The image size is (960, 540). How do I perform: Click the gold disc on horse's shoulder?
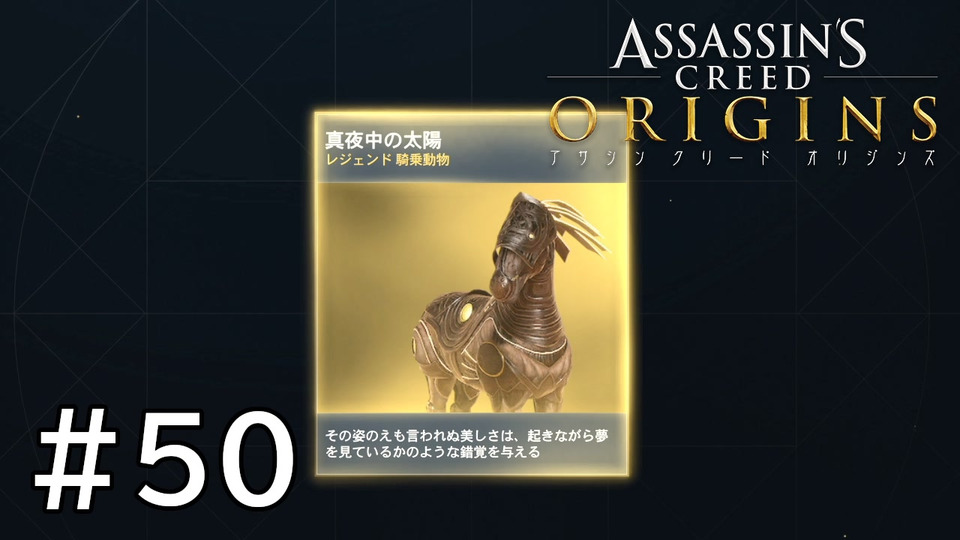pos(468,312)
